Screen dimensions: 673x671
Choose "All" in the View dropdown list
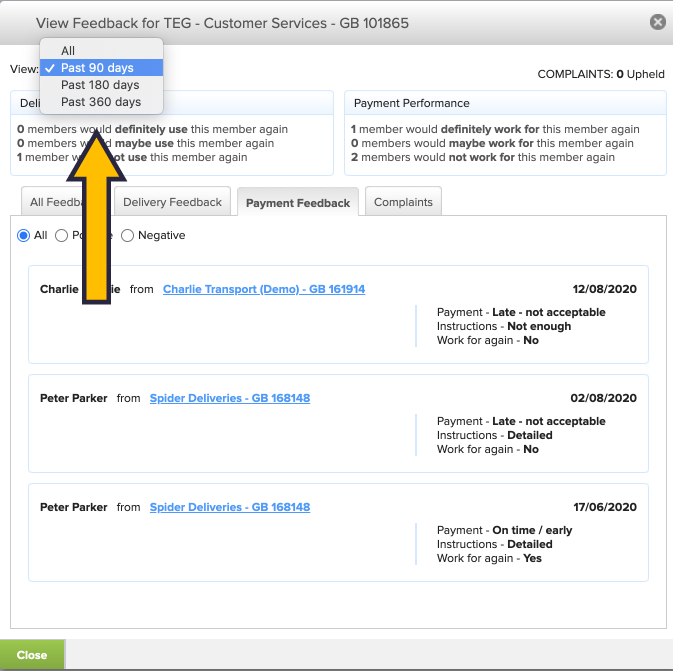click(x=68, y=51)
